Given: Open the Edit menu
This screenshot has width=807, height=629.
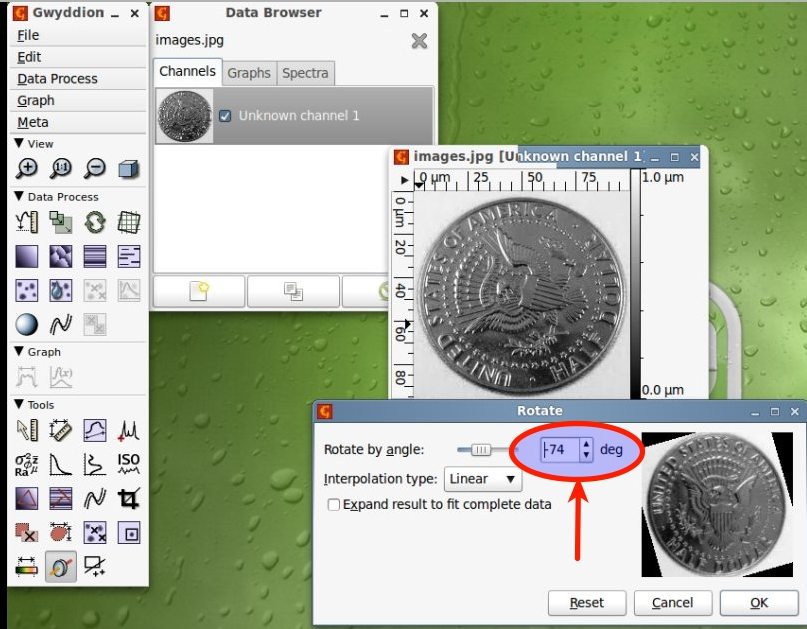Looking at the screenshot, I should click(x=29, y=57).
